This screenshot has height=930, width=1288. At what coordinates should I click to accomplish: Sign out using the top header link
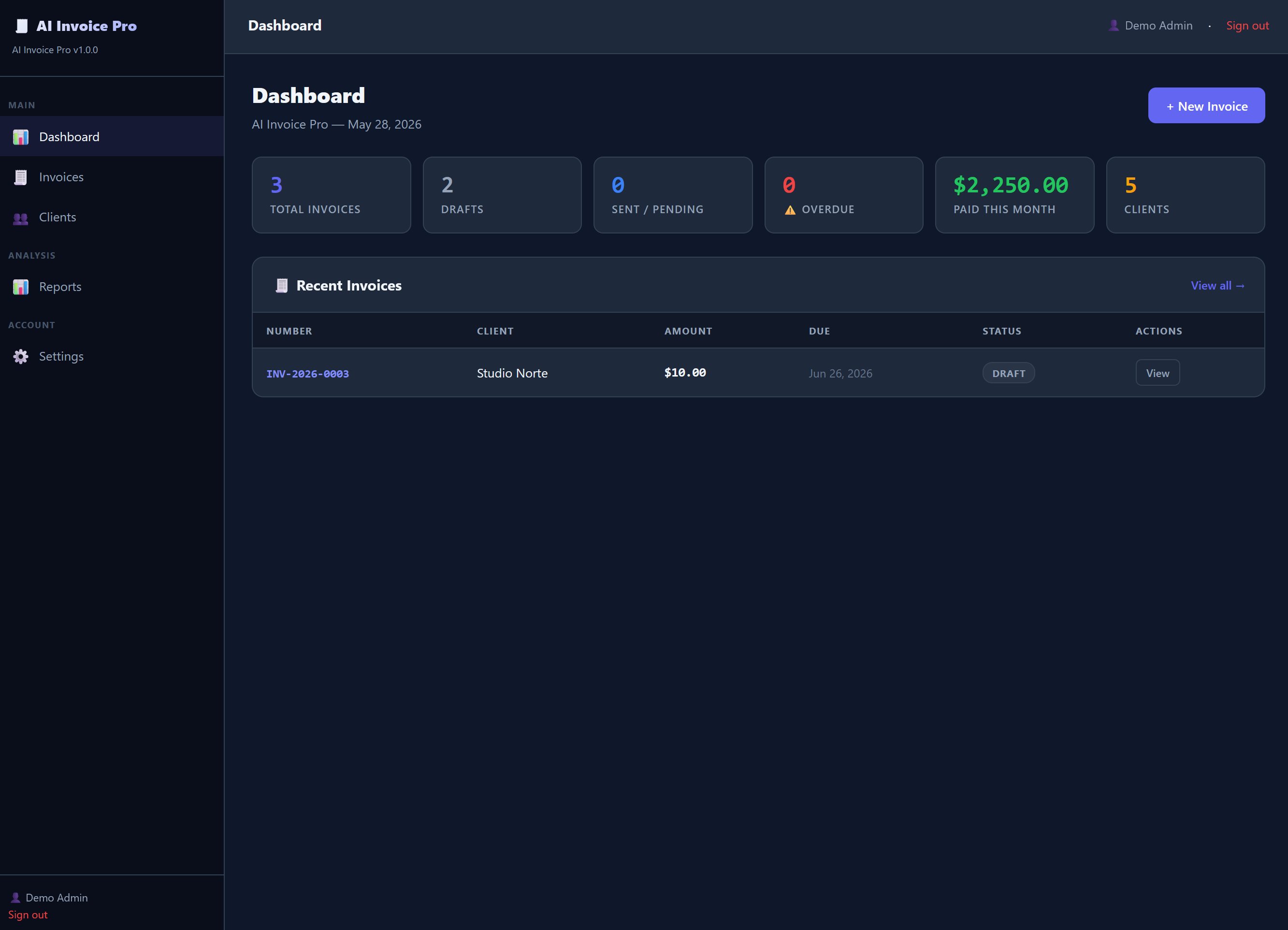click(1247, 26)
